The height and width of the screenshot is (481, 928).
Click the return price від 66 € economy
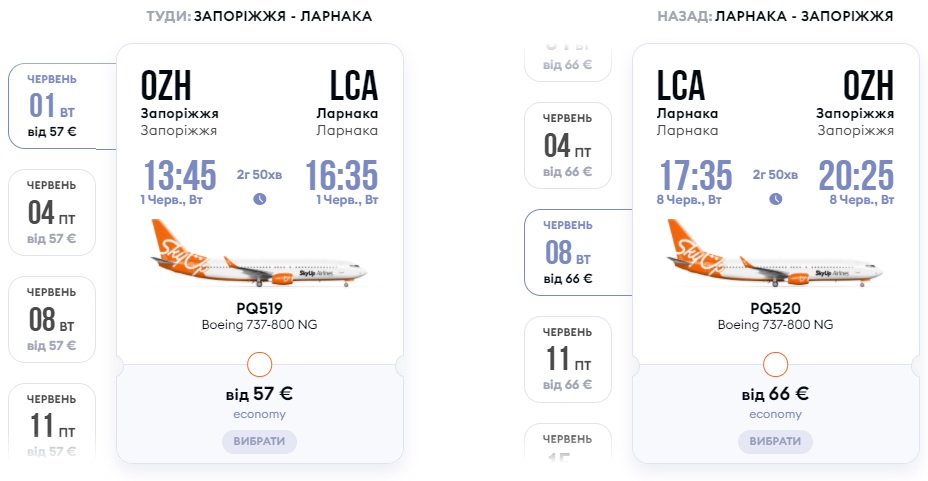pyautogui.click(x=775, y=393)
